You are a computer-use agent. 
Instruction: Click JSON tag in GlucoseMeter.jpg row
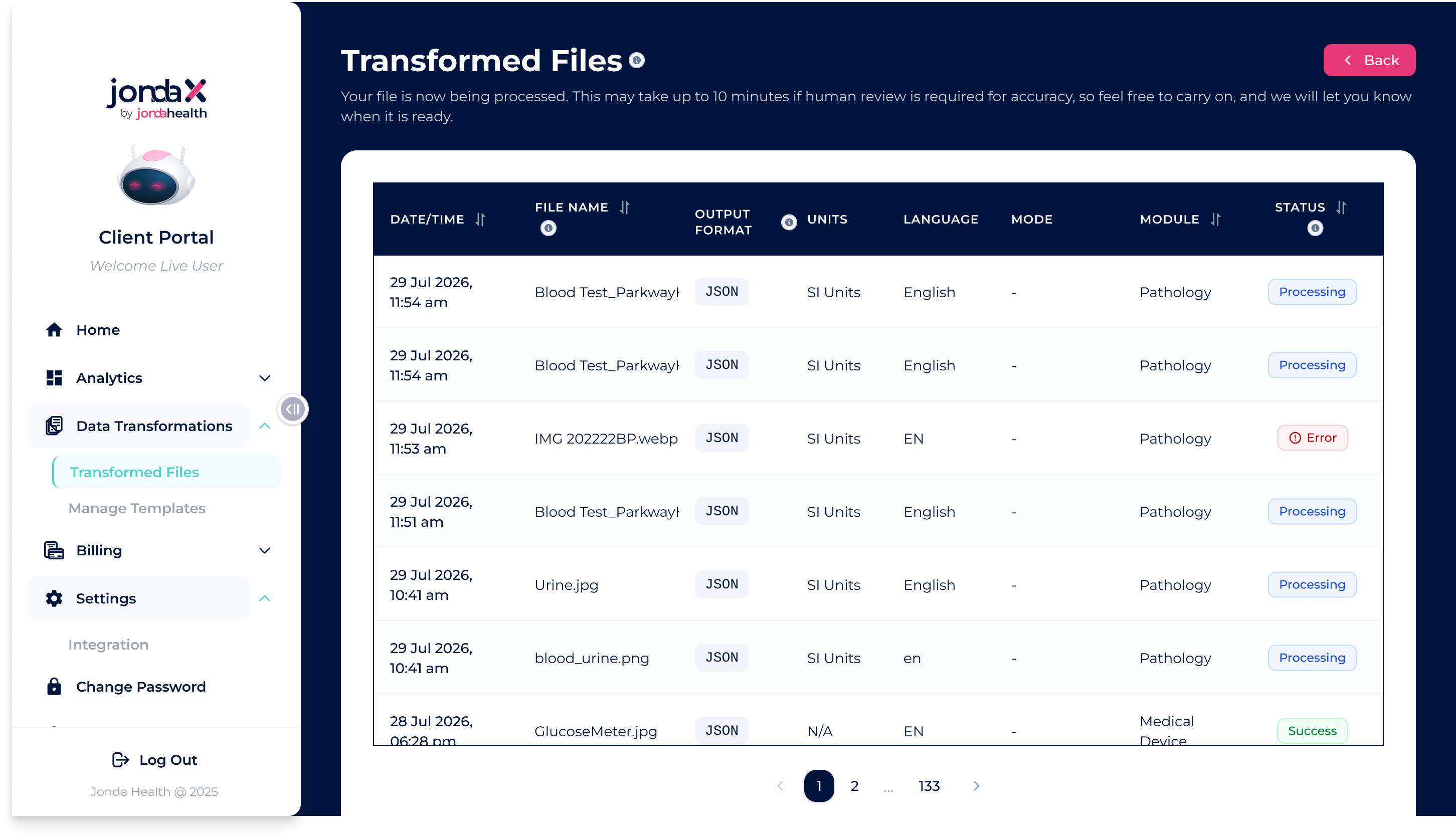[721, 730]
